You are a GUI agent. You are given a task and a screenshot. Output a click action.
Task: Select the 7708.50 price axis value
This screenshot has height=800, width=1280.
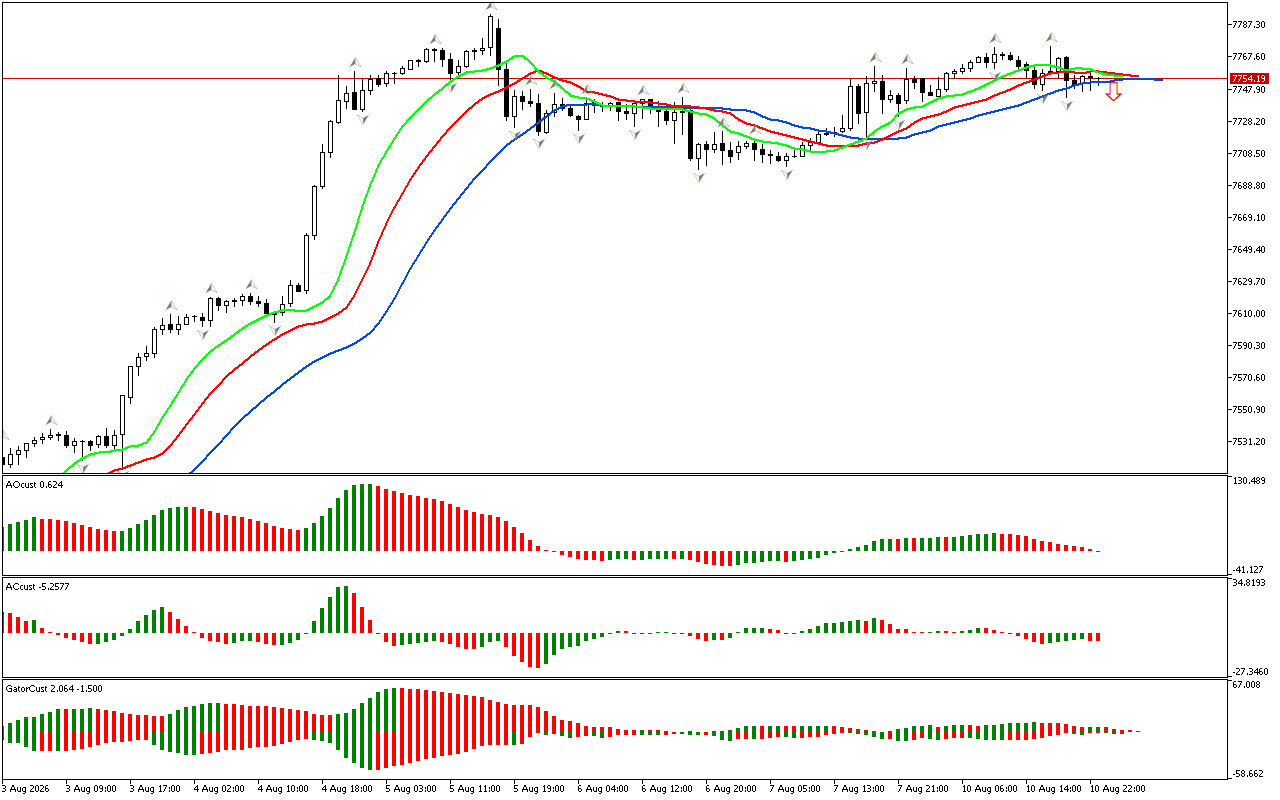pos(1247,153)
